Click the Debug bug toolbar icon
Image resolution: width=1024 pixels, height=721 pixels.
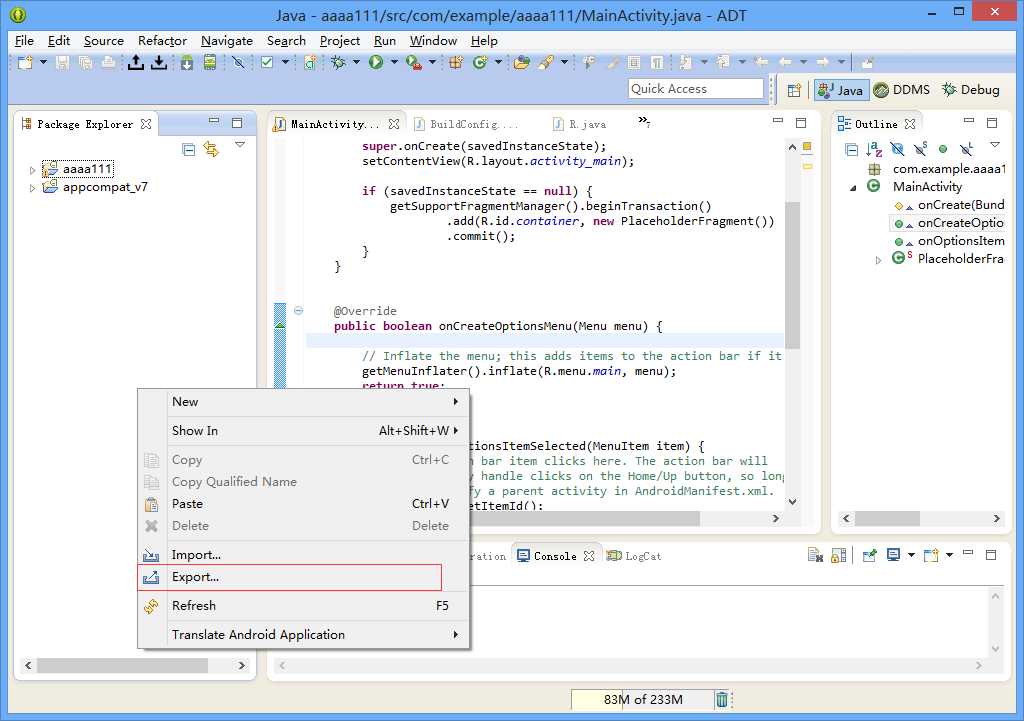pos(338,63)
